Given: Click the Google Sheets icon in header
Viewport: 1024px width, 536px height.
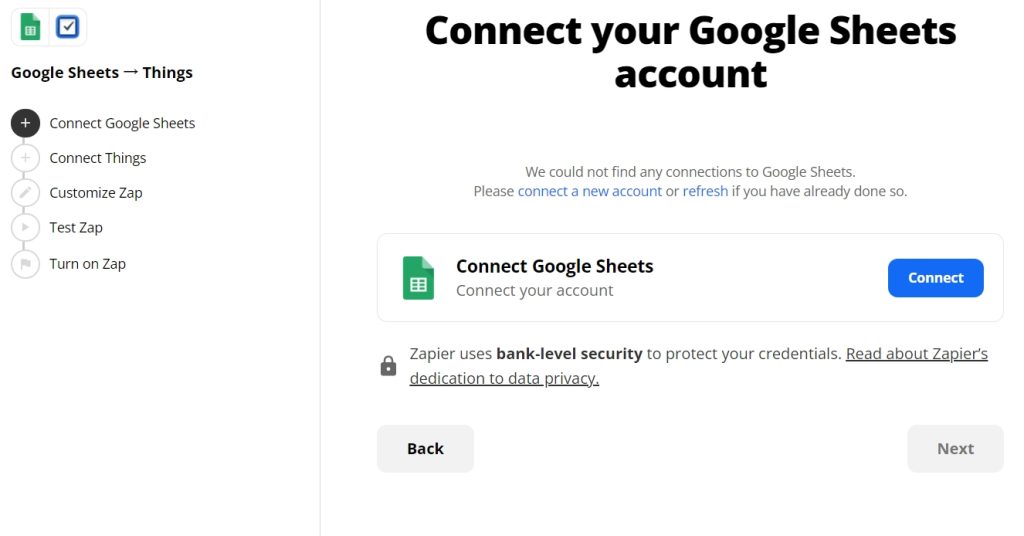Looking at the screenshot, I should pyautogui.click(x=30, y=27).
